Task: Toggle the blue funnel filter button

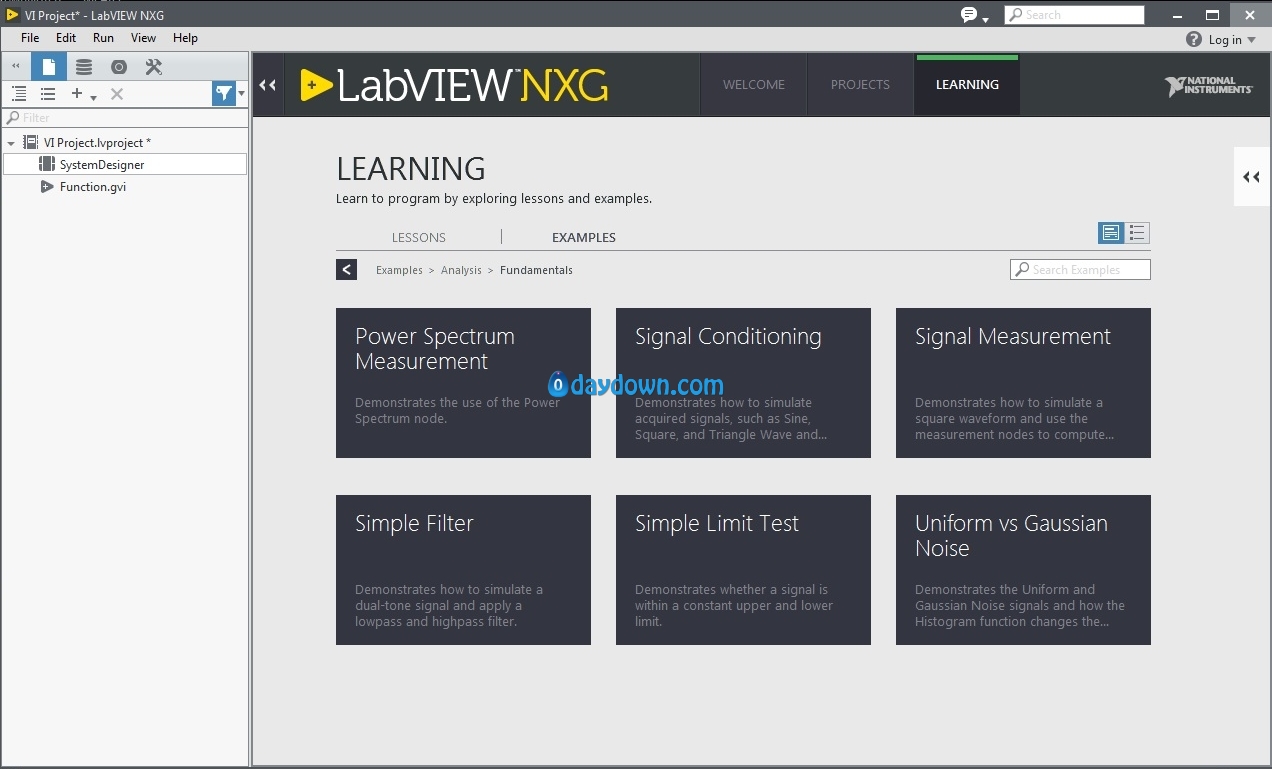Action: point(224,93)
